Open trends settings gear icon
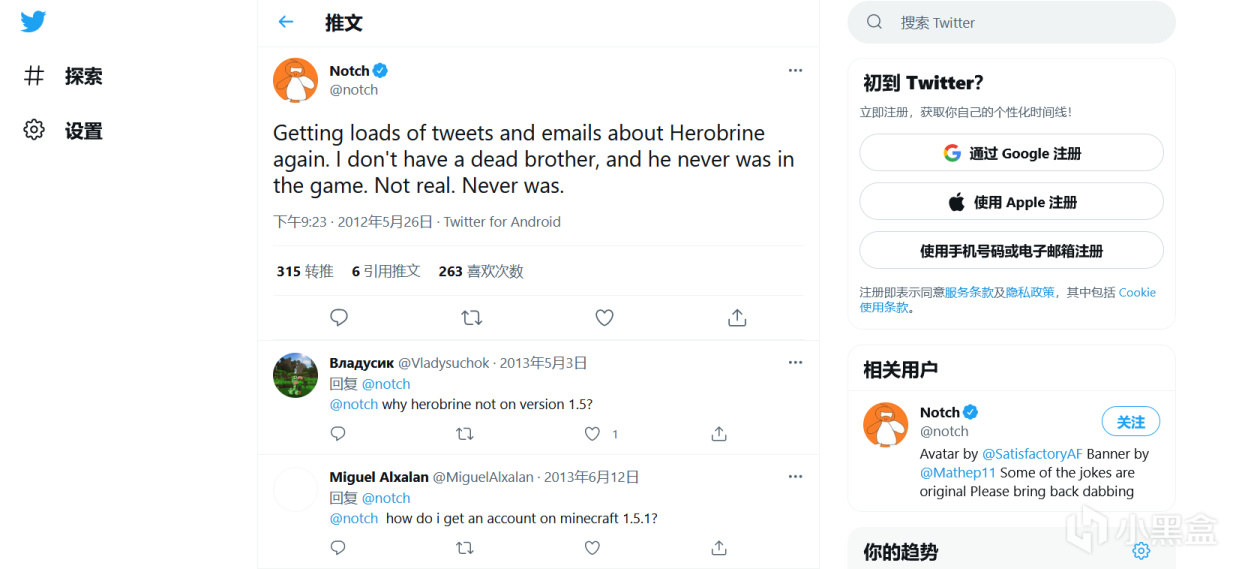1254x569 pixels. 1141,551
